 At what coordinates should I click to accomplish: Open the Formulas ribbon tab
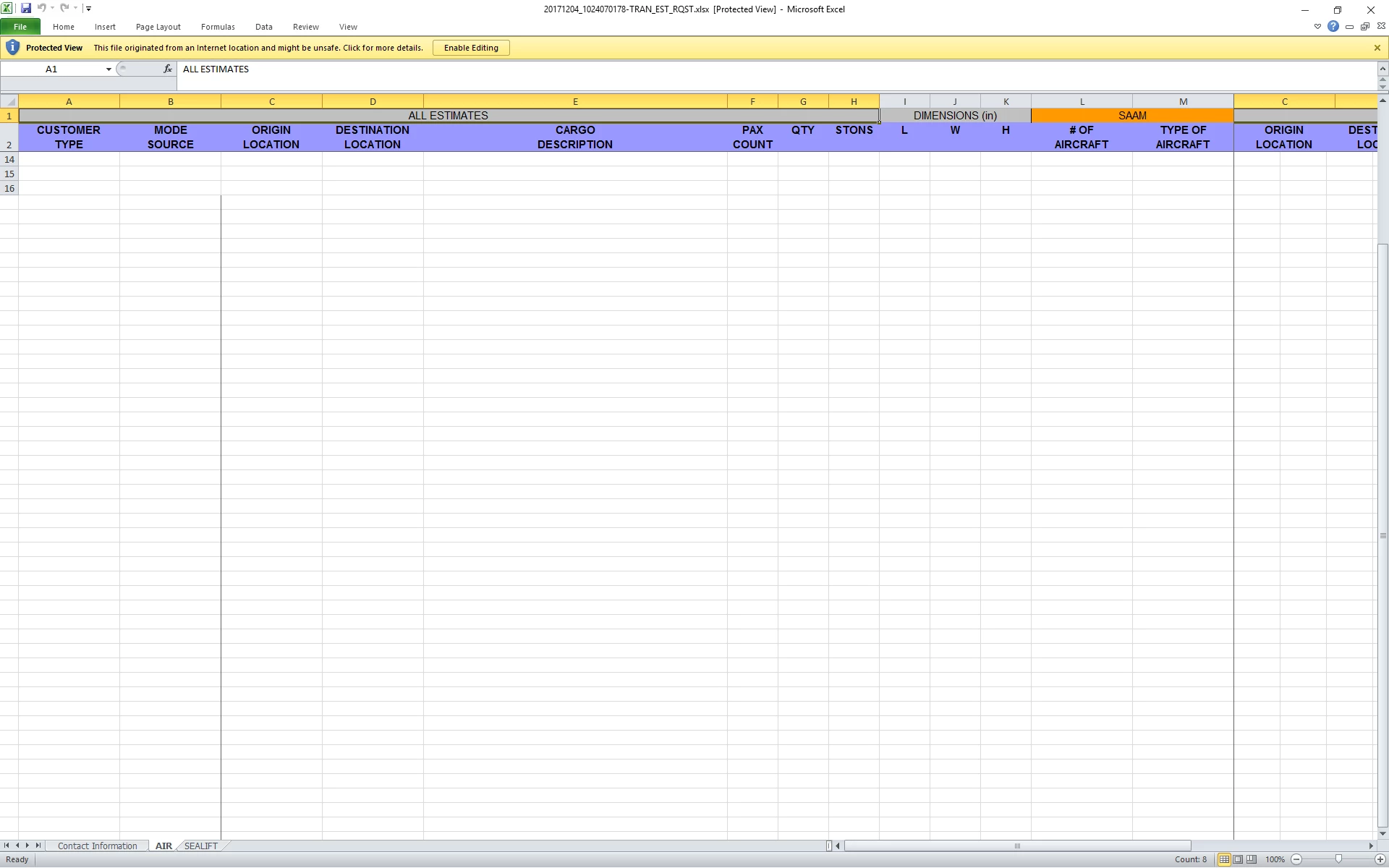218,27
